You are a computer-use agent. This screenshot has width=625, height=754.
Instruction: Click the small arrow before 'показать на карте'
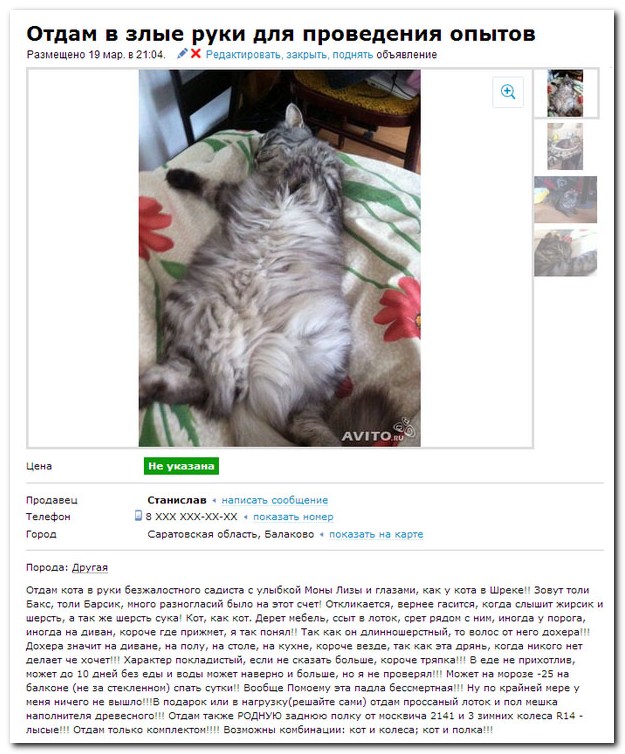[x=322, y=535]
